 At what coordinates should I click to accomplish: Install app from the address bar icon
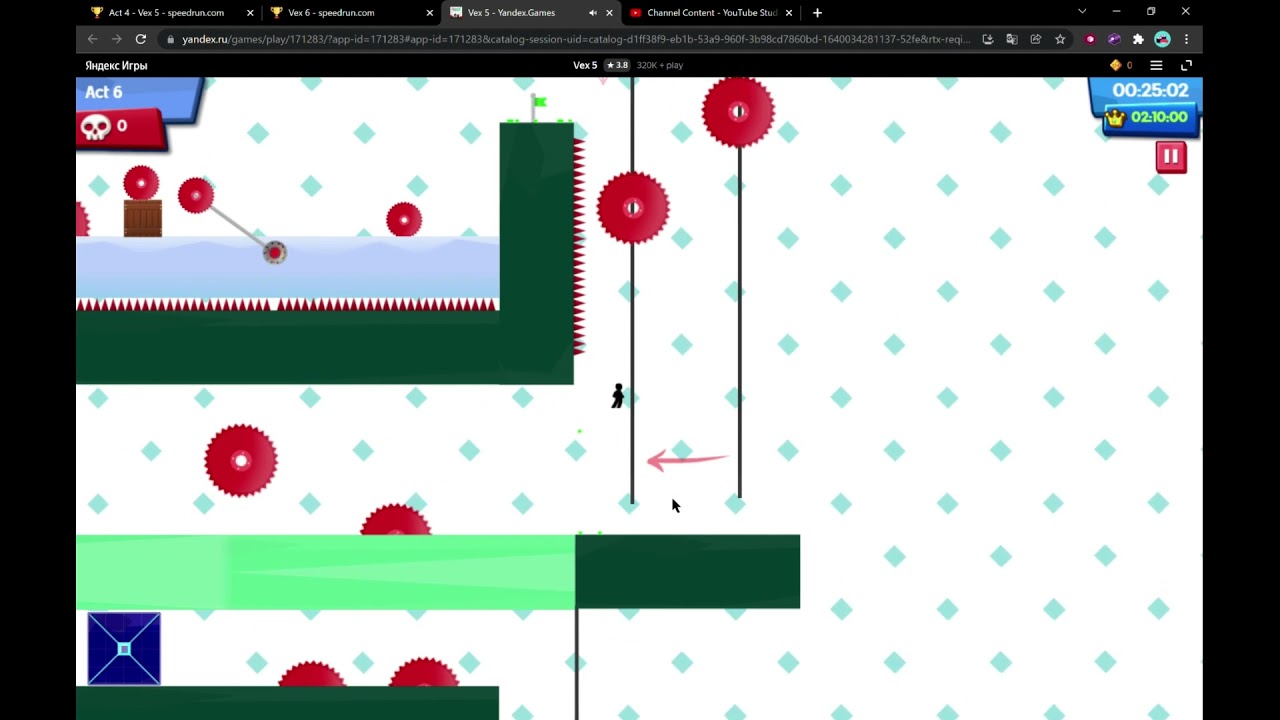(x=988, y=39)
